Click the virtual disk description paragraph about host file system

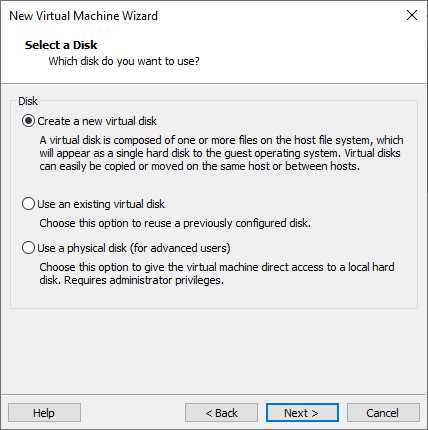tap(221, 153)
